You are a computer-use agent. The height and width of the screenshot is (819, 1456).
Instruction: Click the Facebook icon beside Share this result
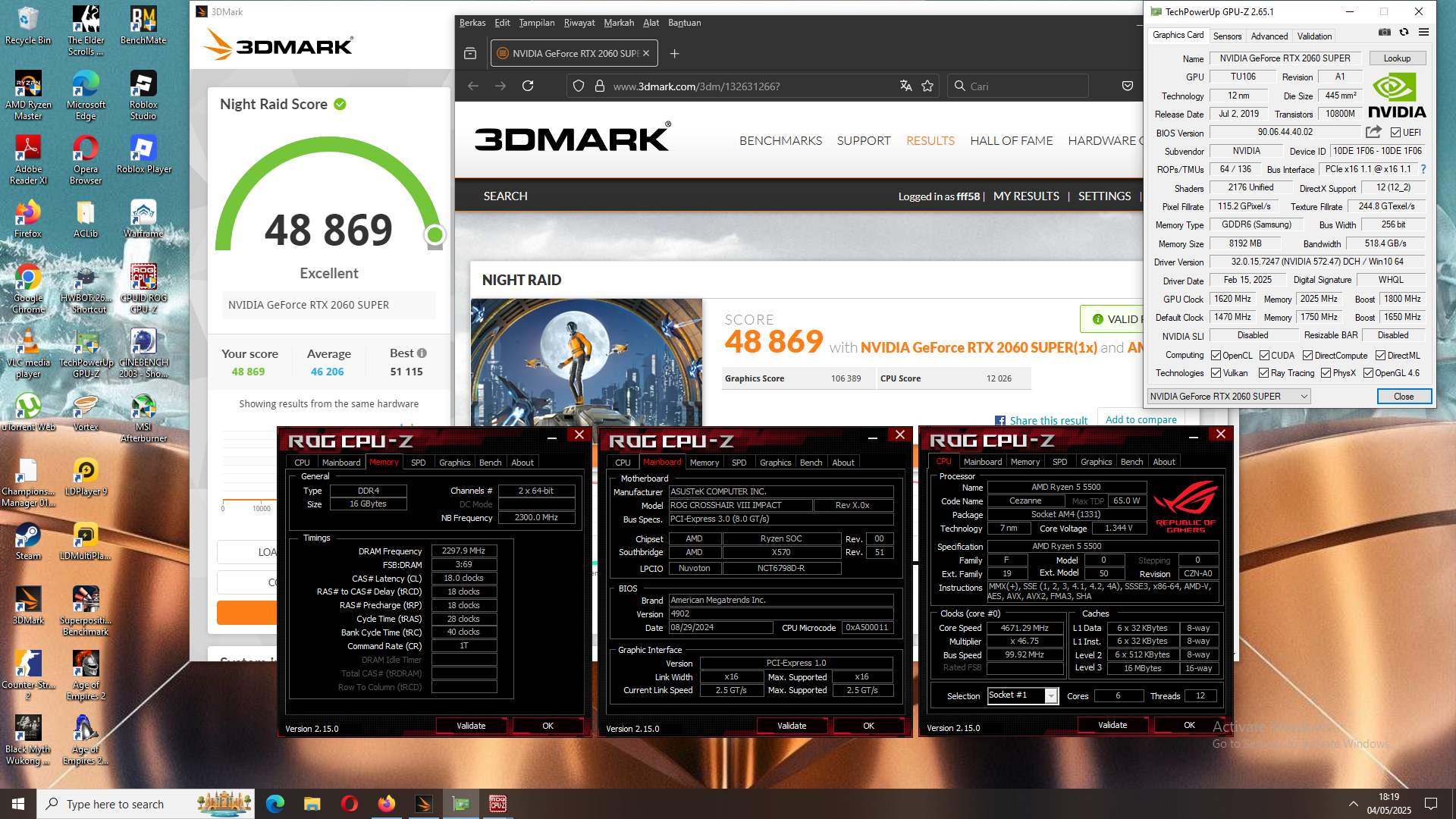pyautogui.click(x=1000, y=420)
